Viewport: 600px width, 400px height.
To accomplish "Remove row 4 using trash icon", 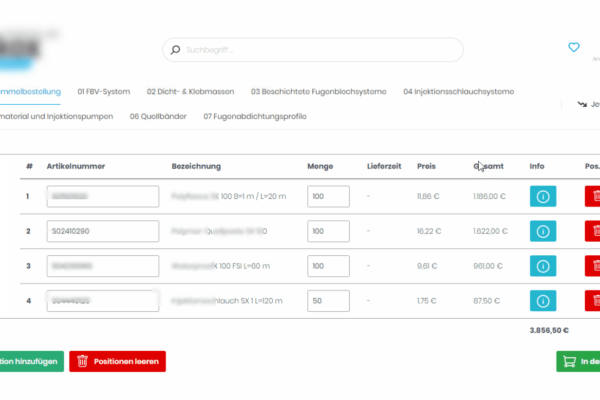I will pos(592,301).
